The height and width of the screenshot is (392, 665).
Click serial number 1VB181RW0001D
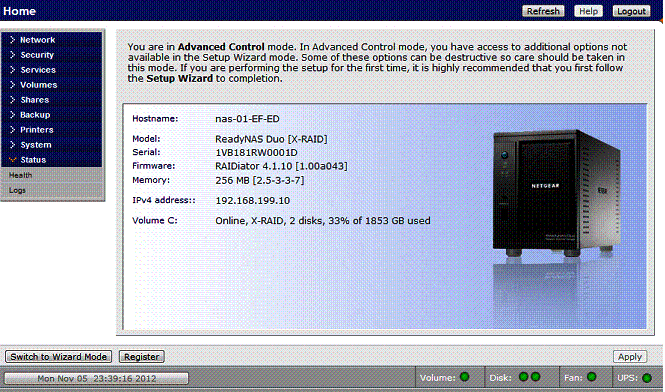257,152
